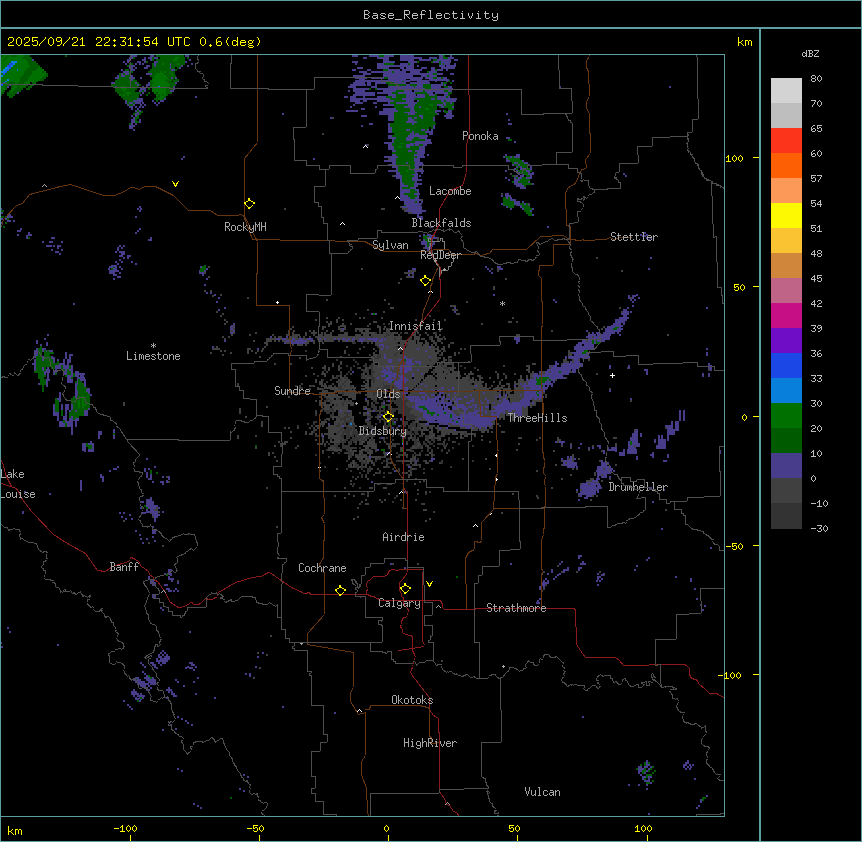This screenshot has height=842, width=862.
Task: Click the yellow diamond marker at Olds
Action: tap(389, 417)
